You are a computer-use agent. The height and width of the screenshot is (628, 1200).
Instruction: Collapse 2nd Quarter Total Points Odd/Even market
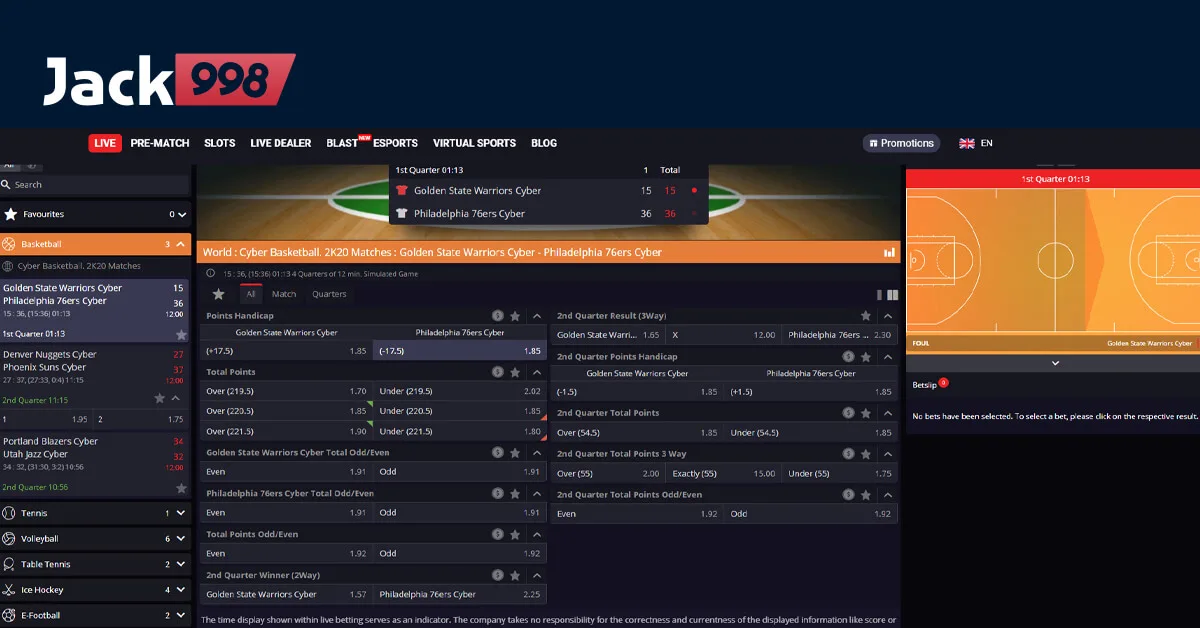(x=887, y=495)
